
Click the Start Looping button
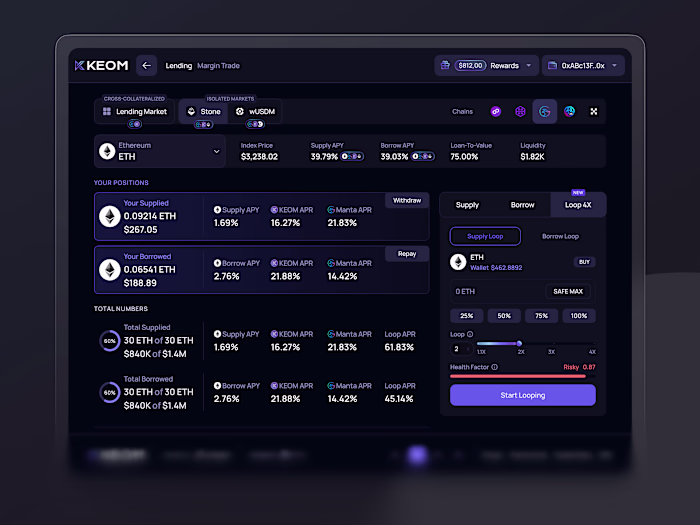point(523,395)
